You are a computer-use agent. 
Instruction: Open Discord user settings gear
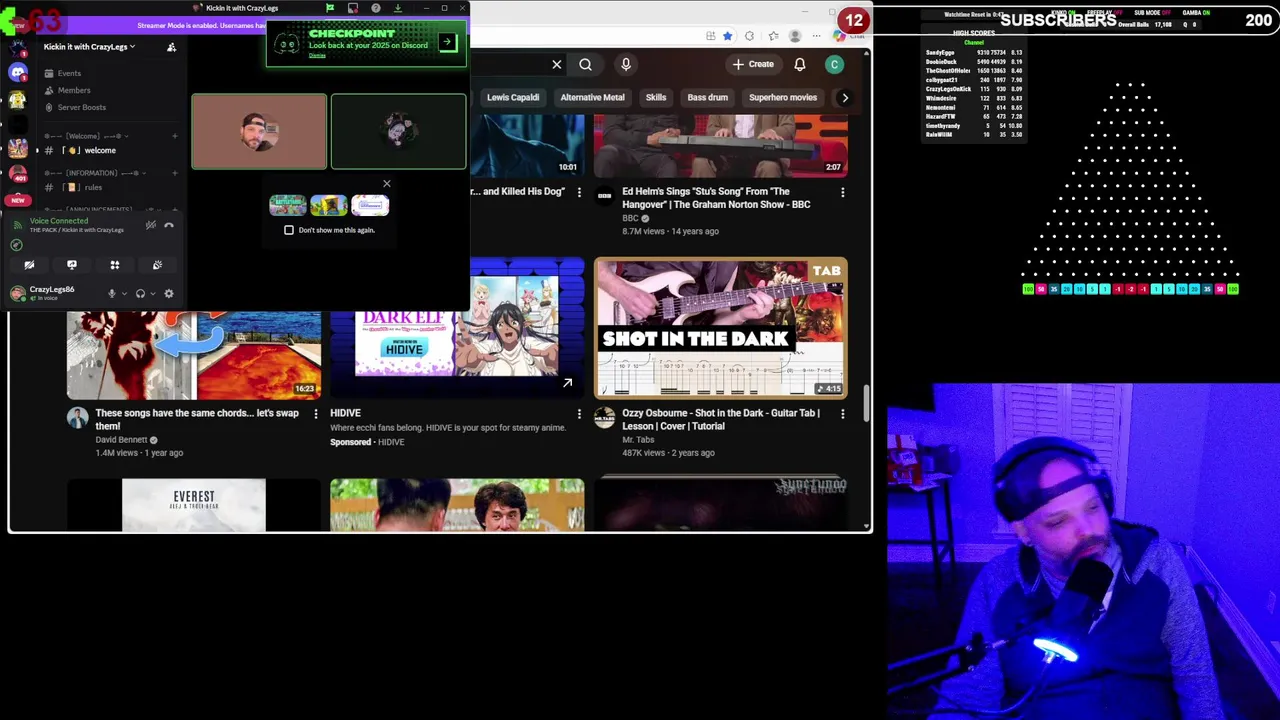point(168,293)
